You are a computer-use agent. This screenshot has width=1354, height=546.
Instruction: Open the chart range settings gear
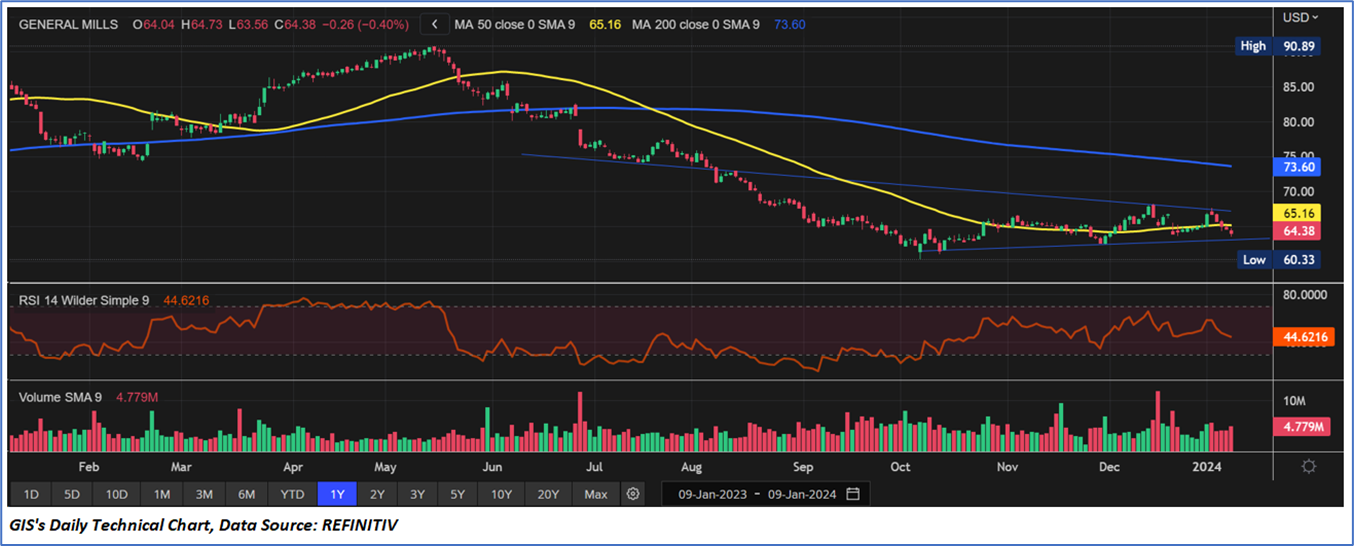(x=632, y=494)
